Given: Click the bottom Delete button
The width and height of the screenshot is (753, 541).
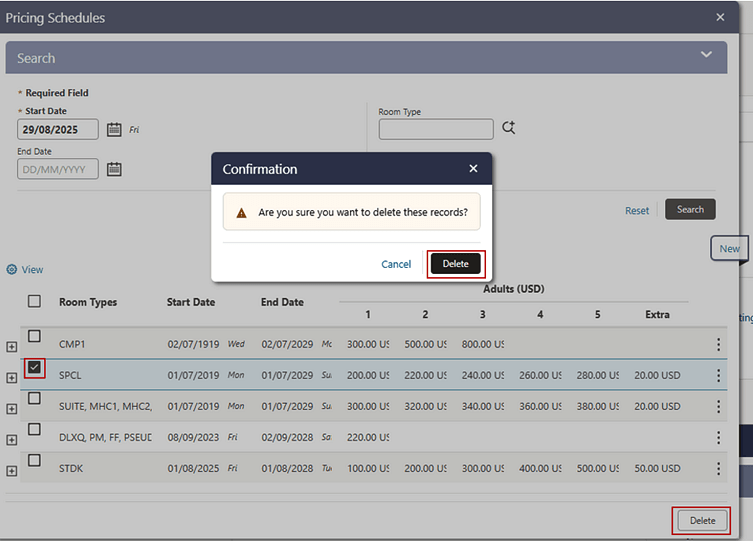Looking at the screenshot, I should click(702, 520).
